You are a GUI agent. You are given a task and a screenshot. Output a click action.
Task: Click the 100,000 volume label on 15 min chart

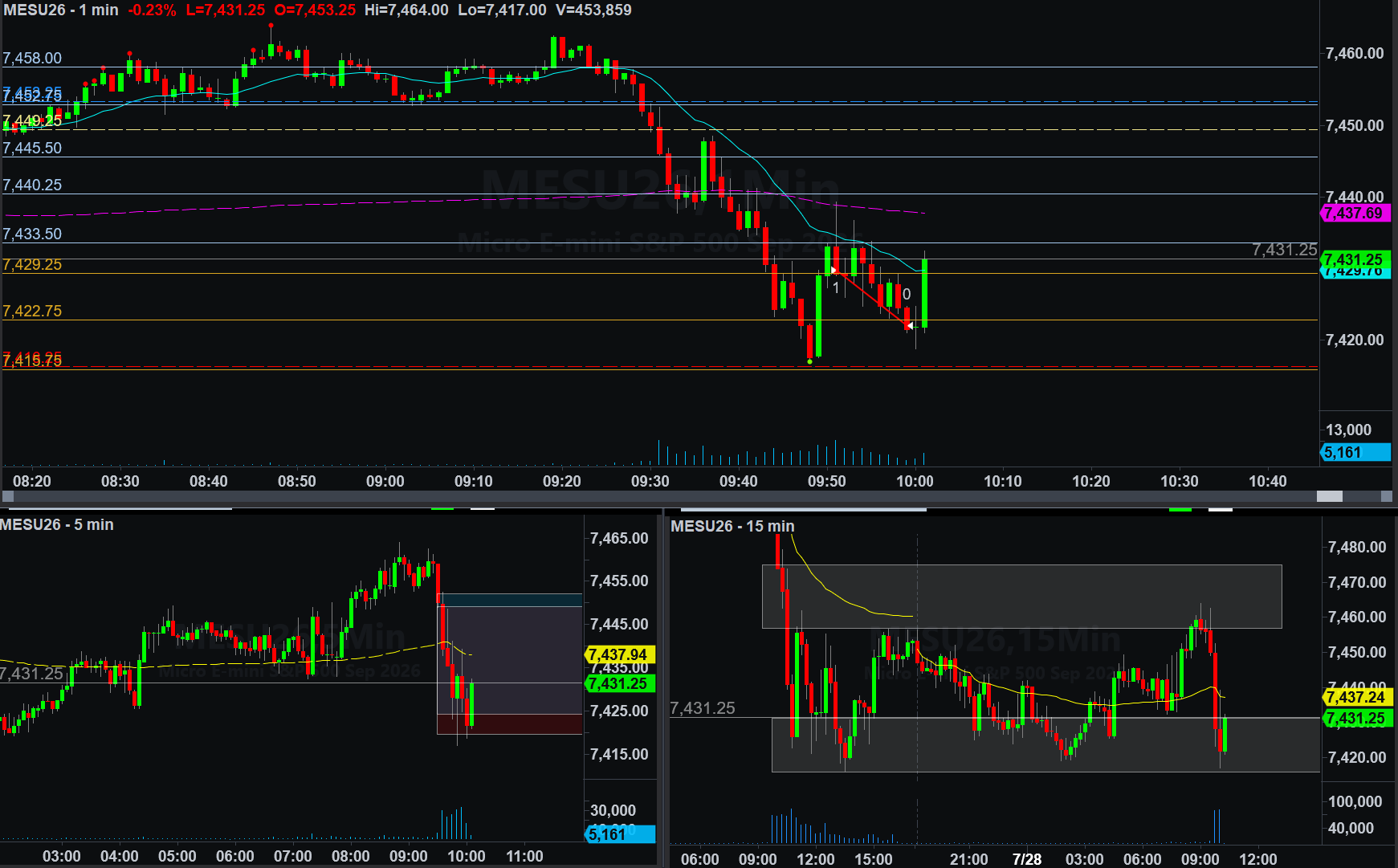click(x=1355, y=801)
